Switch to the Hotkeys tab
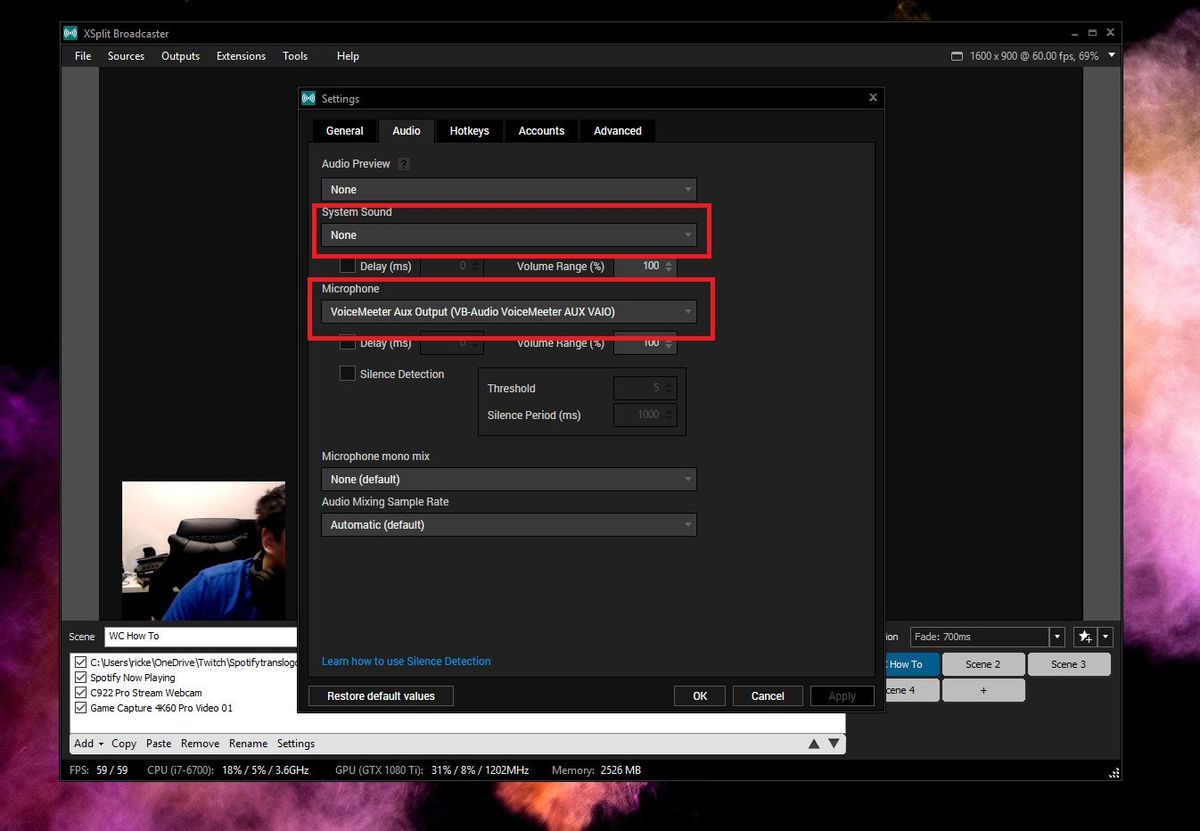The image size is (1200, 831). (469, 130)
